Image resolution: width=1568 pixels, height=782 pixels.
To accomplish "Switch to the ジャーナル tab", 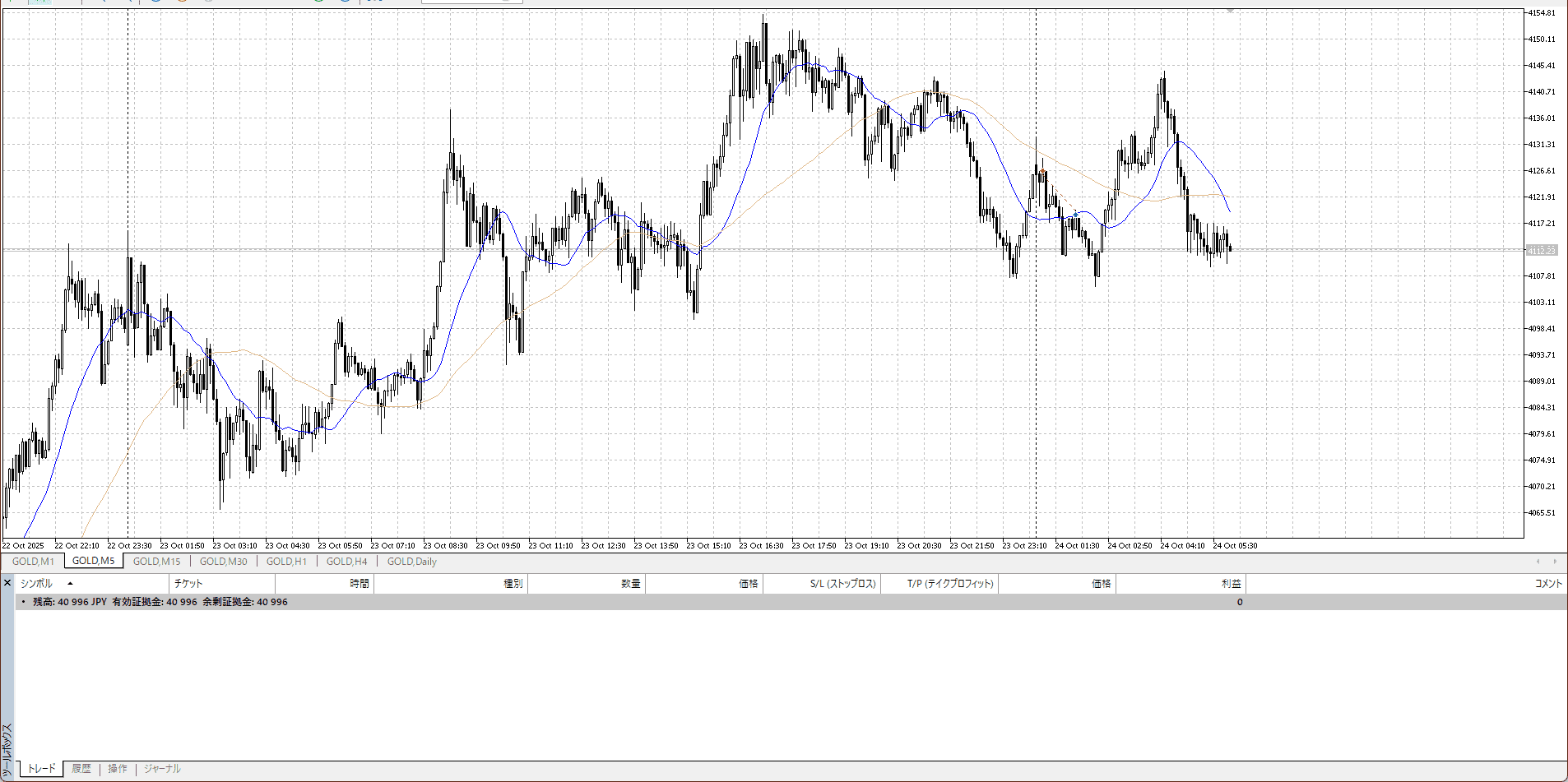I will pos(162,769).
